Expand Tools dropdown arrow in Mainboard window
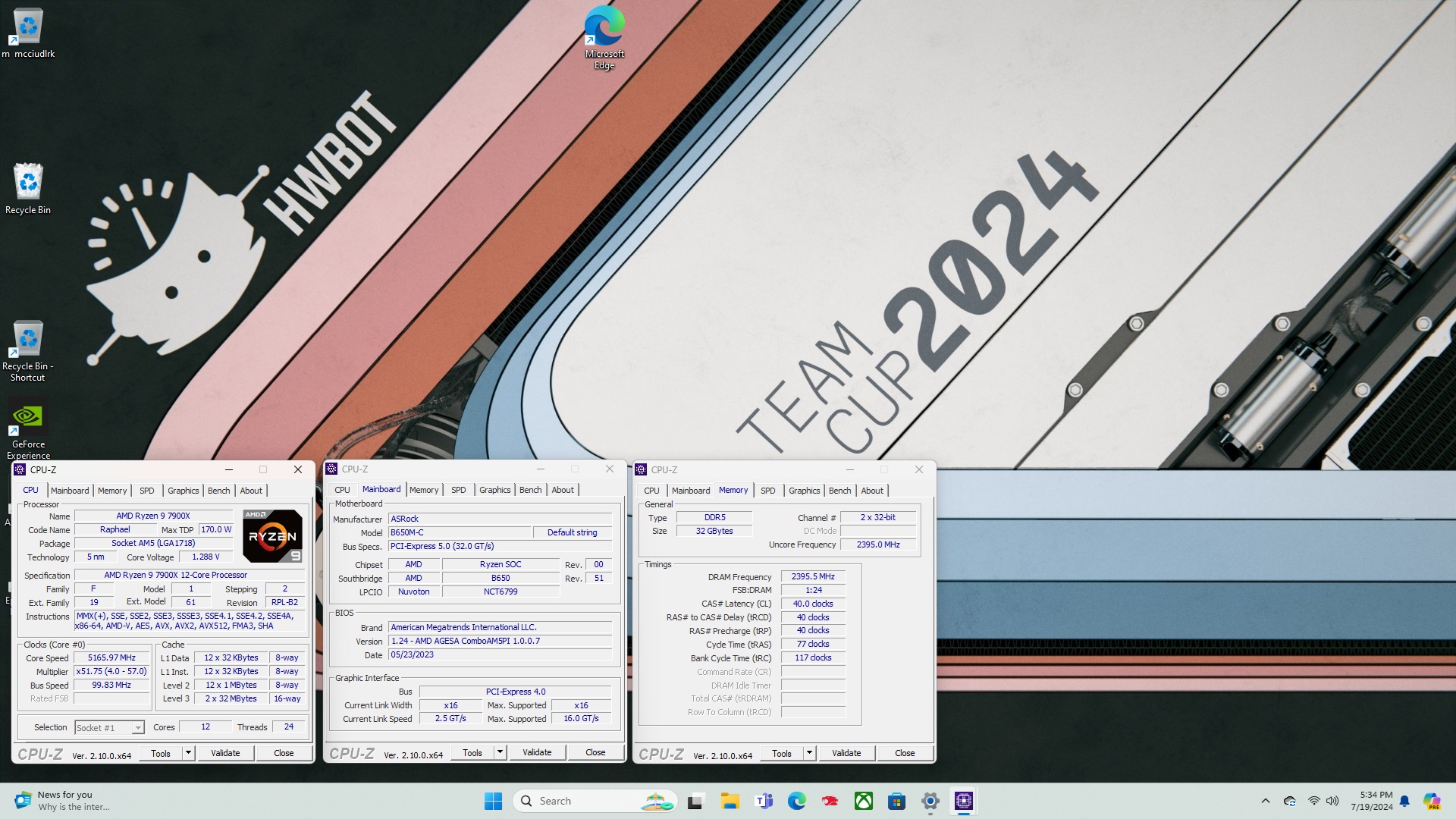1456x819 pixels. [x=500, y=752]
